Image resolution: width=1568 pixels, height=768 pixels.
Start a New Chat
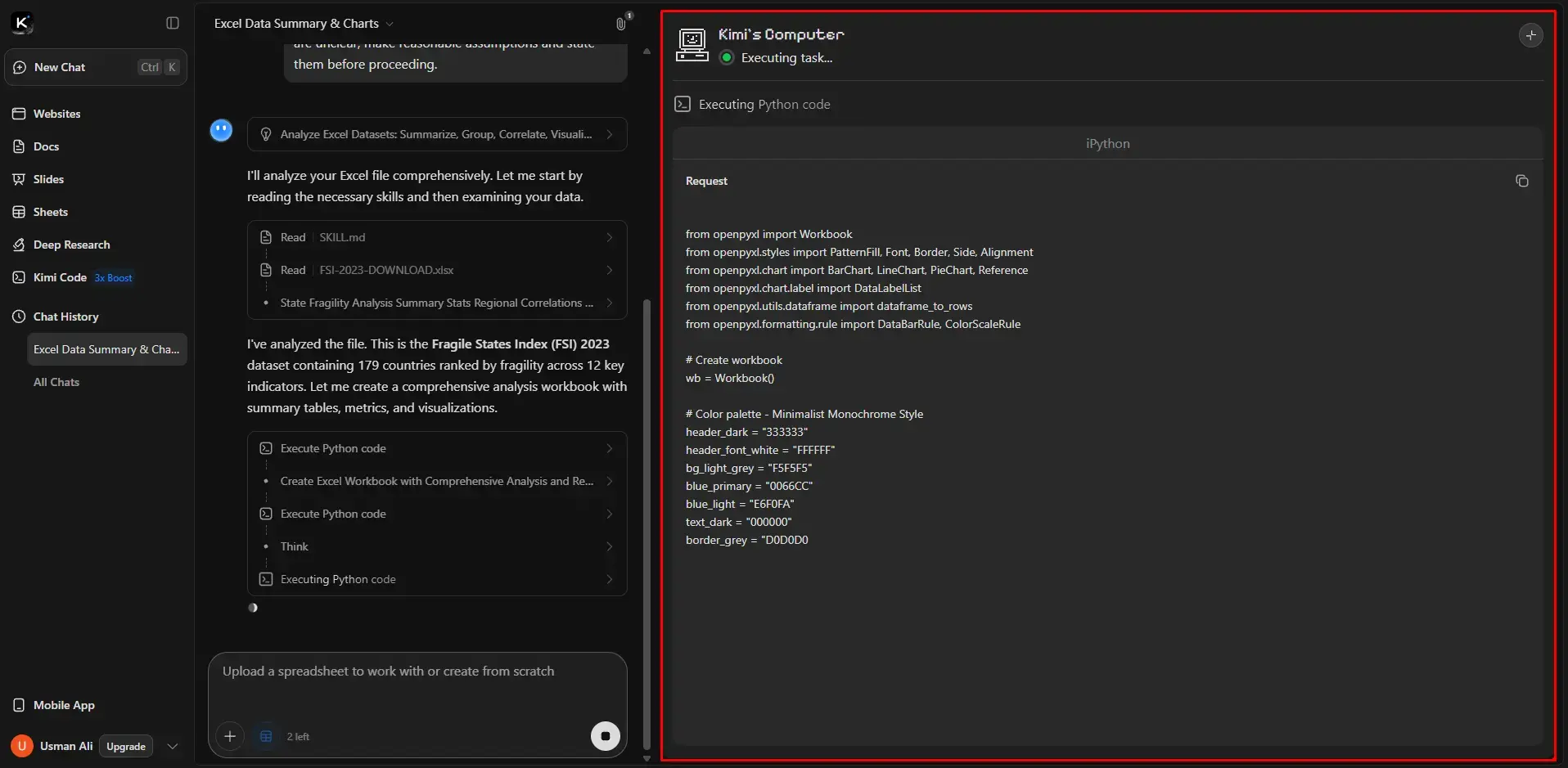(x=60, y=67)
